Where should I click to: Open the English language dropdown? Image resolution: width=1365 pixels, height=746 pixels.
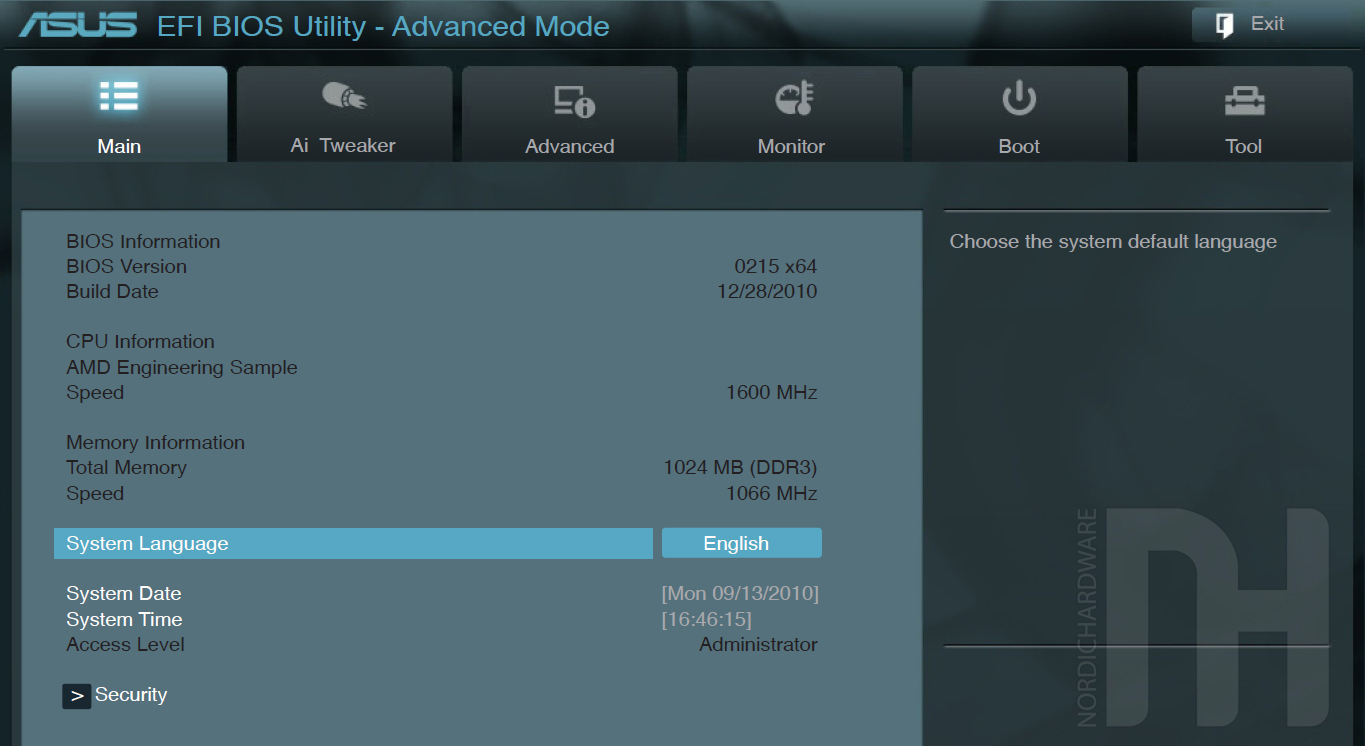741,543
